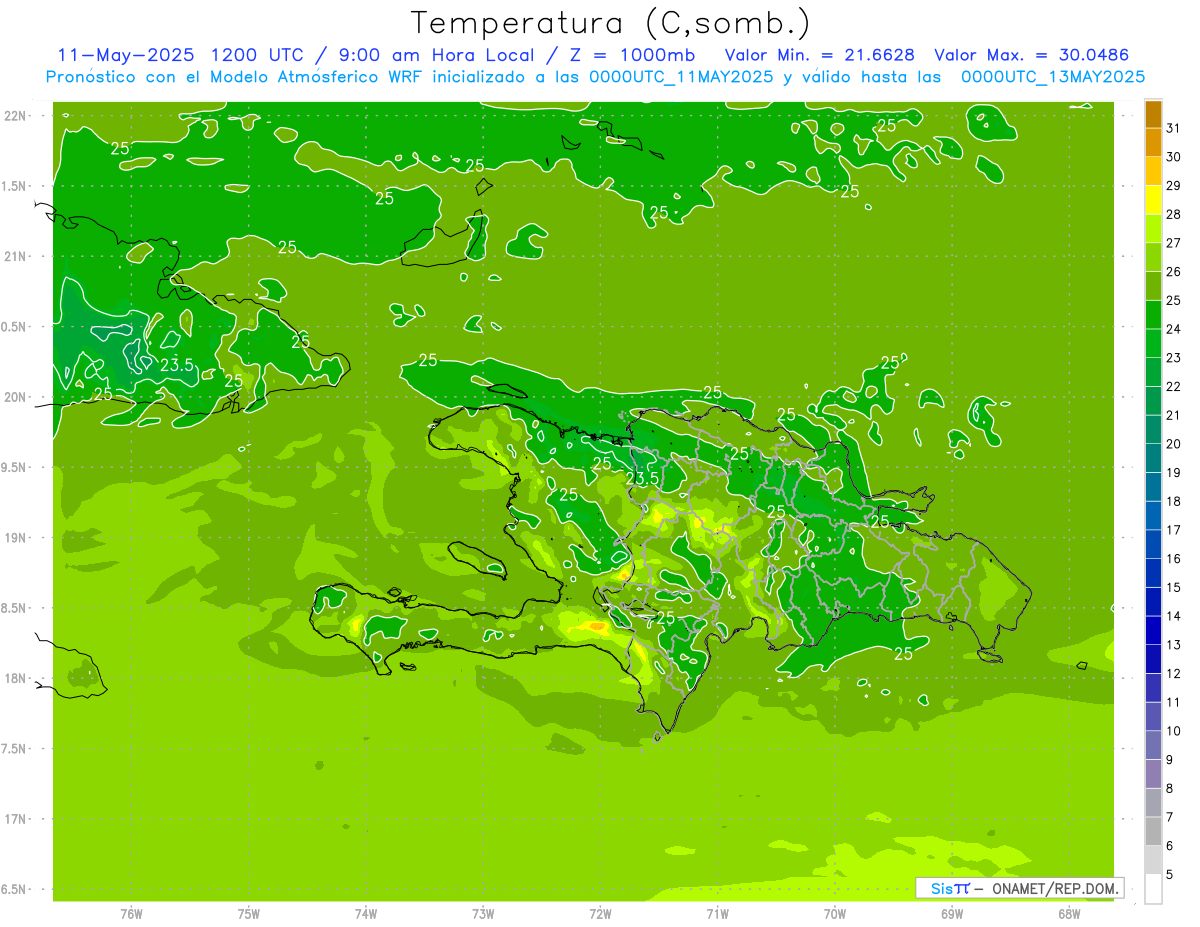Click the 74W longitude axis label

point(366,914)
